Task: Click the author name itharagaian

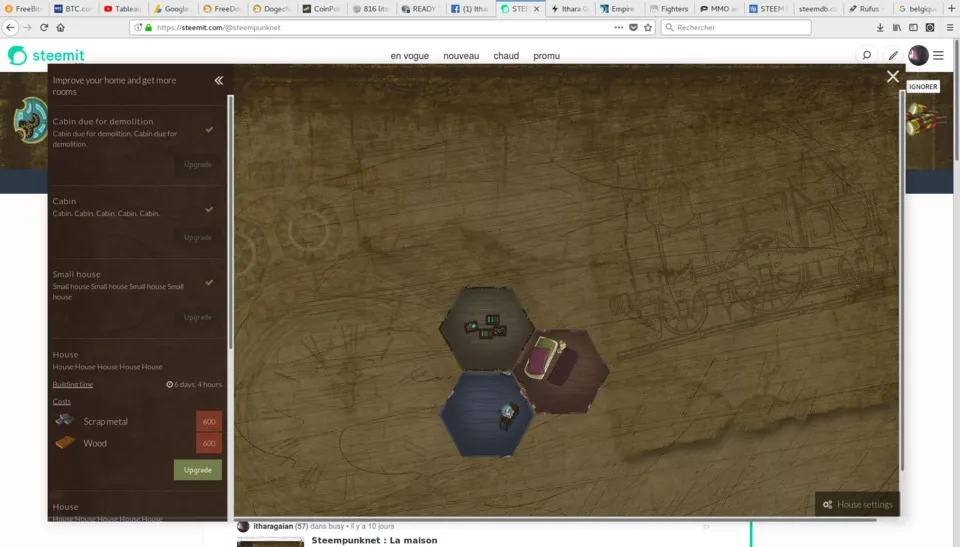Action: (x=273, y=526)
